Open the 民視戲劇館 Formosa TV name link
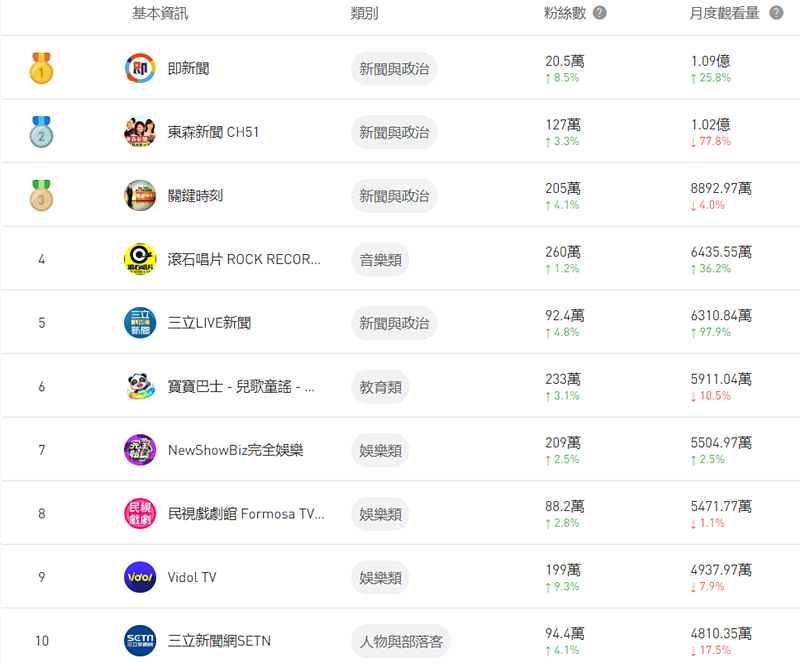 coord(246,513)
